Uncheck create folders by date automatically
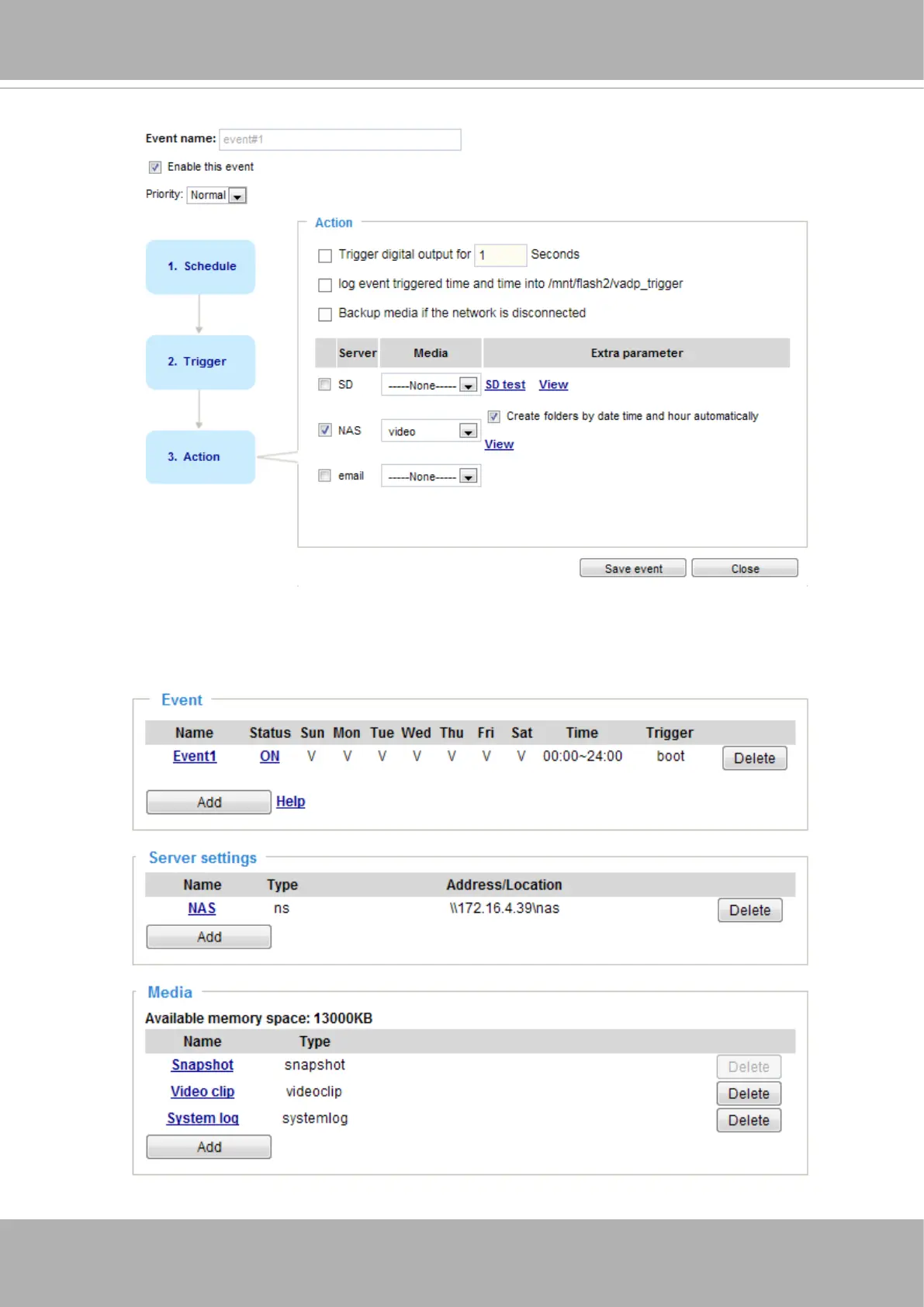This screenshot has width=924, height=1307. [493, 417]
